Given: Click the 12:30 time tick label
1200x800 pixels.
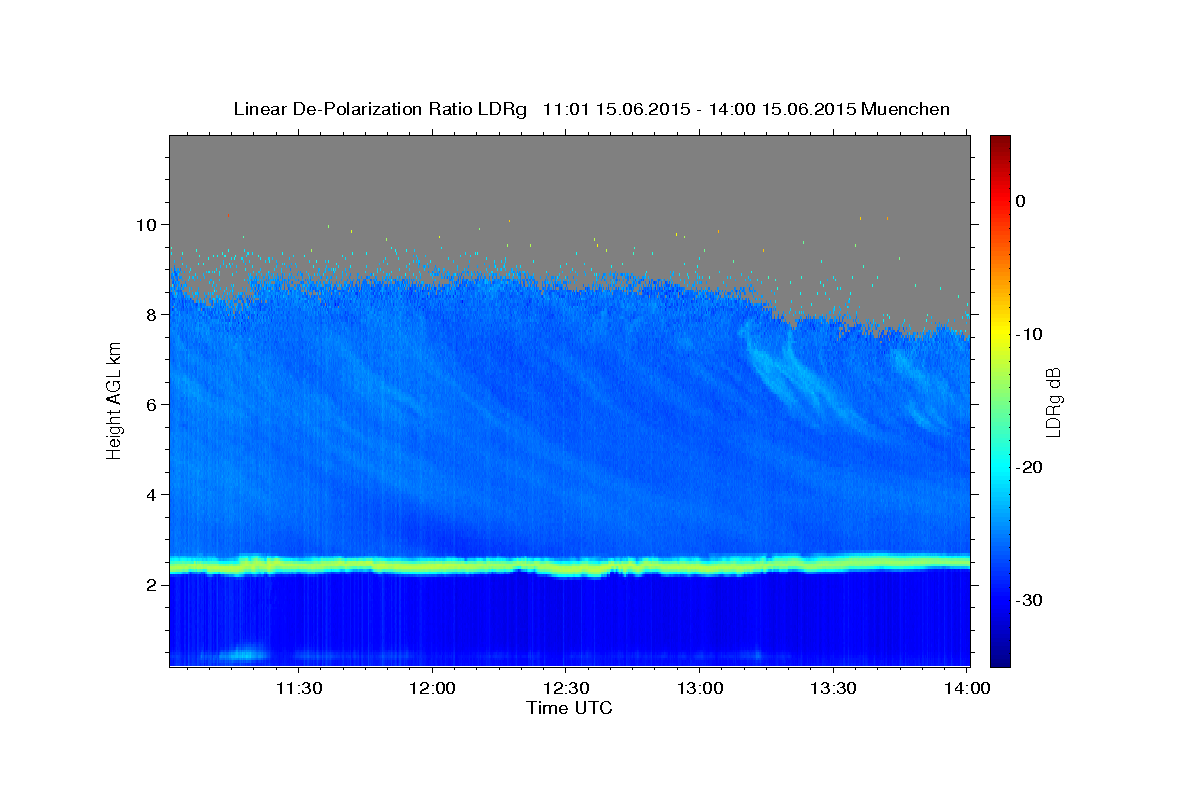Looking at the screenshot, I should click(x=565, y=688).
